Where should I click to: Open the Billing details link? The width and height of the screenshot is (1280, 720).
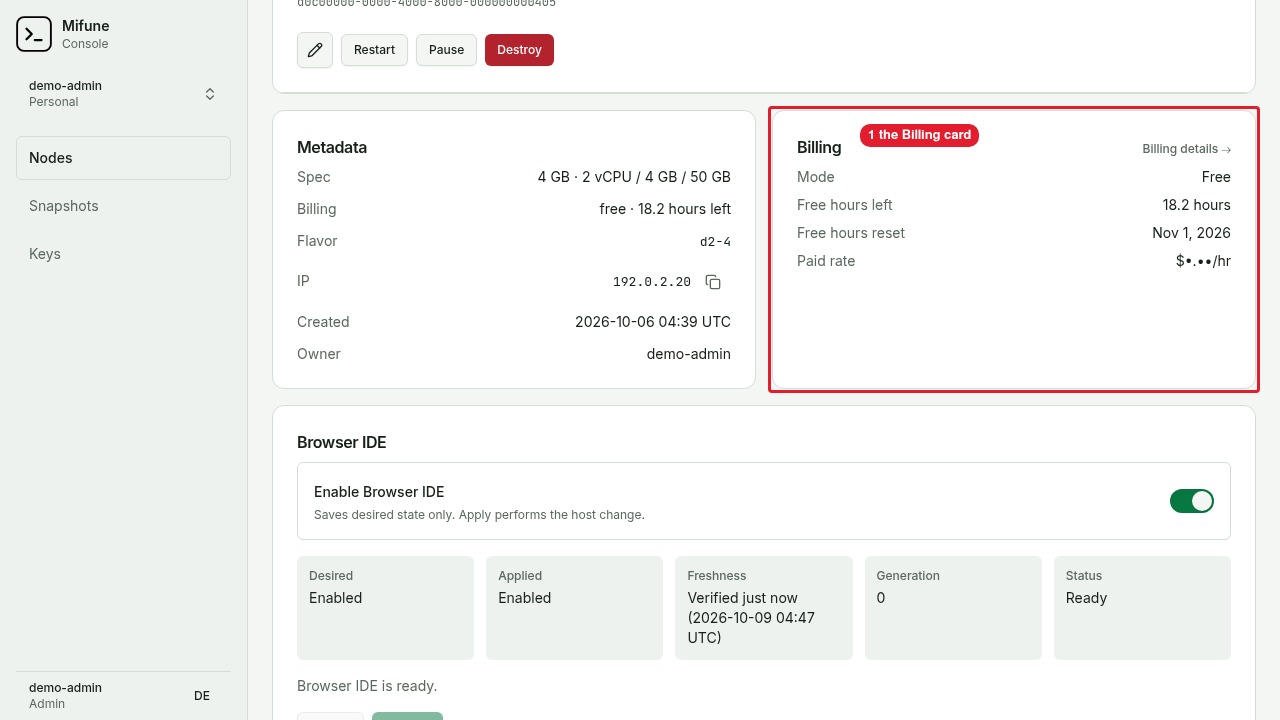click(x=1186, y=149)
